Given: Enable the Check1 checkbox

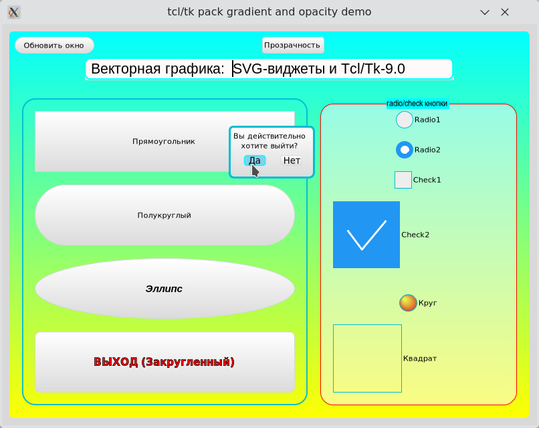Looking at the screenshot, I should click(x=403, y=180).
